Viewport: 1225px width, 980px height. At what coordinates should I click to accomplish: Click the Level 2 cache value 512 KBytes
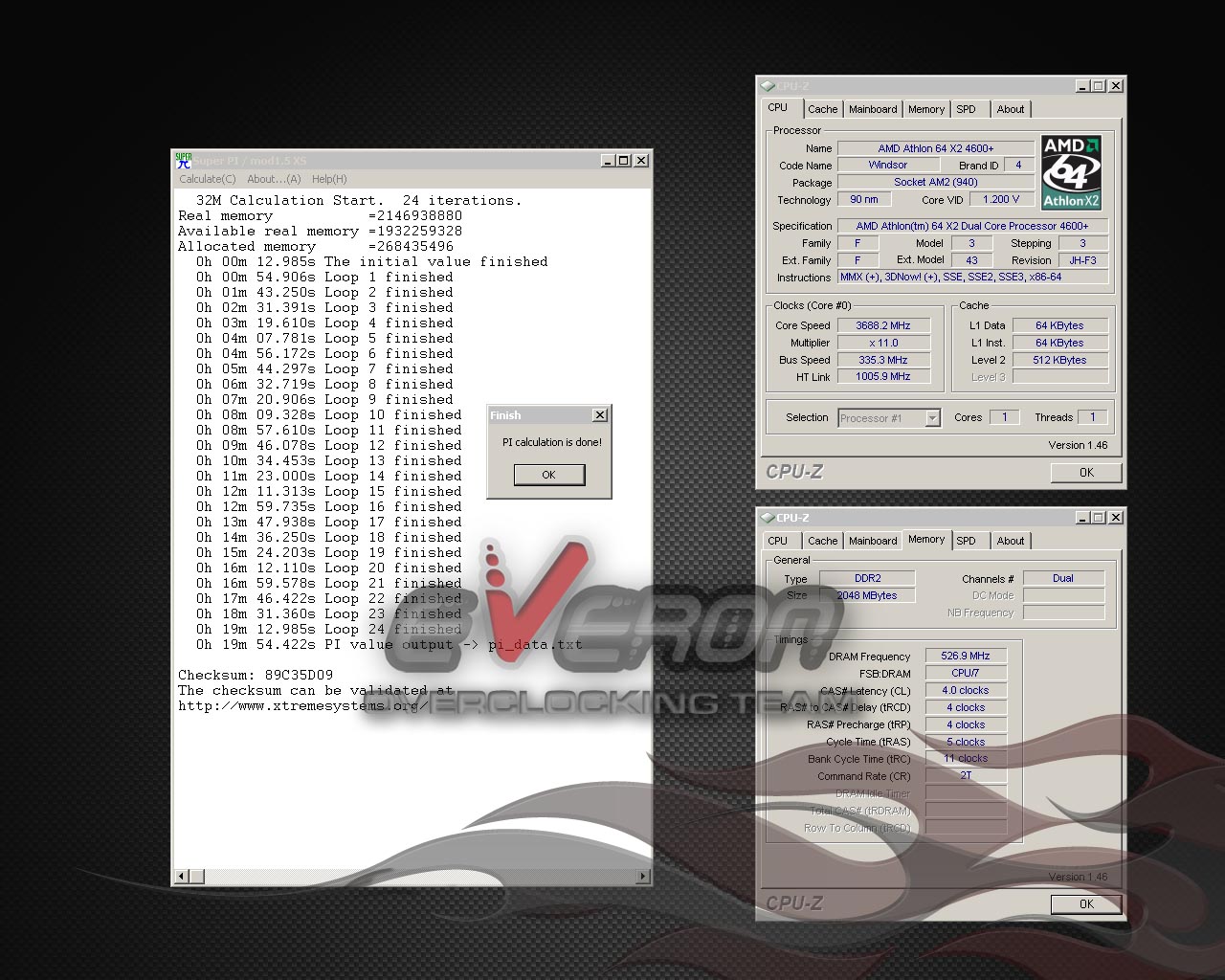click(x=1059, y=360)
